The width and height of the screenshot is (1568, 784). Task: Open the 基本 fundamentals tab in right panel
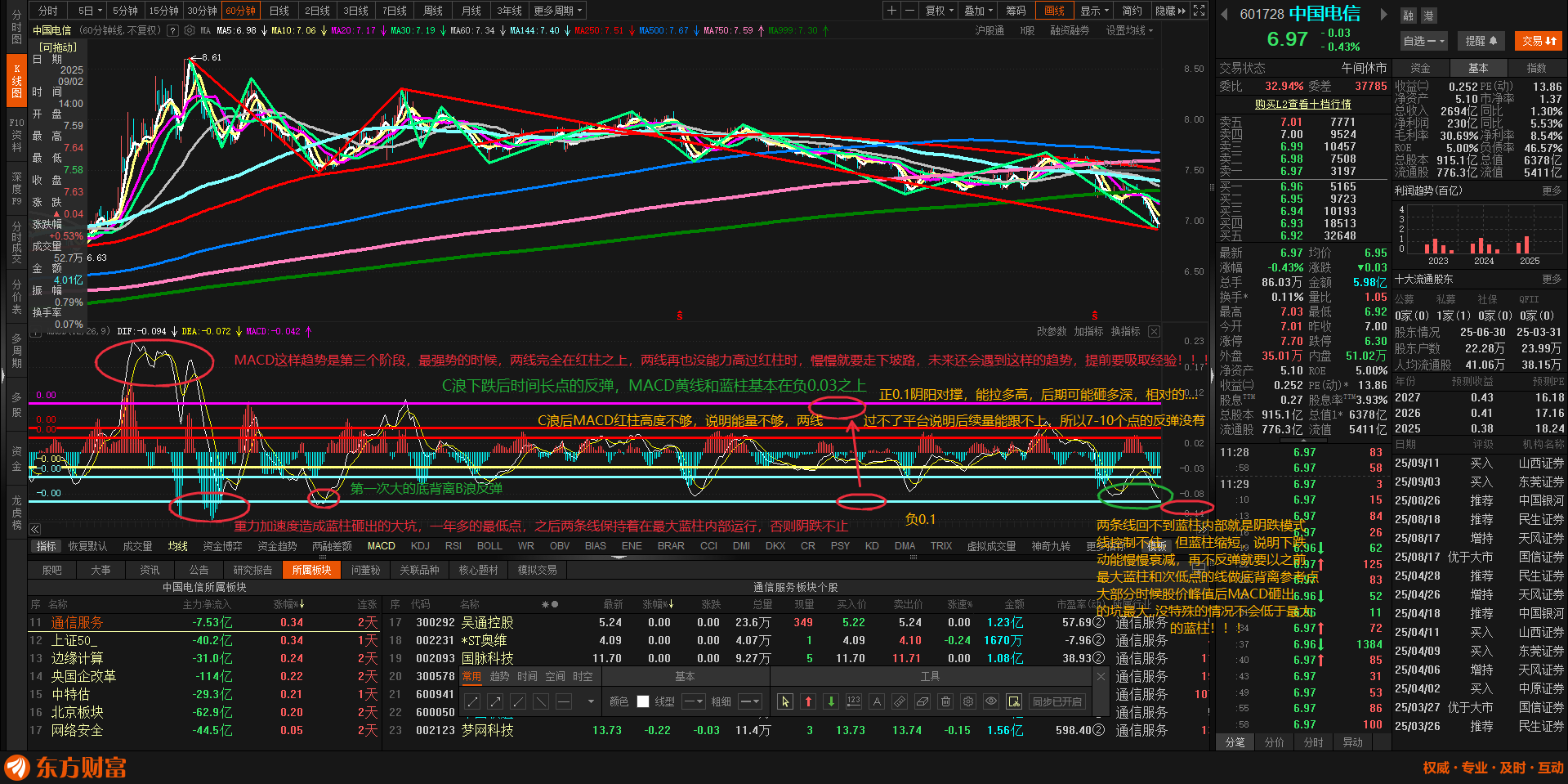[x=1478, y=68]
